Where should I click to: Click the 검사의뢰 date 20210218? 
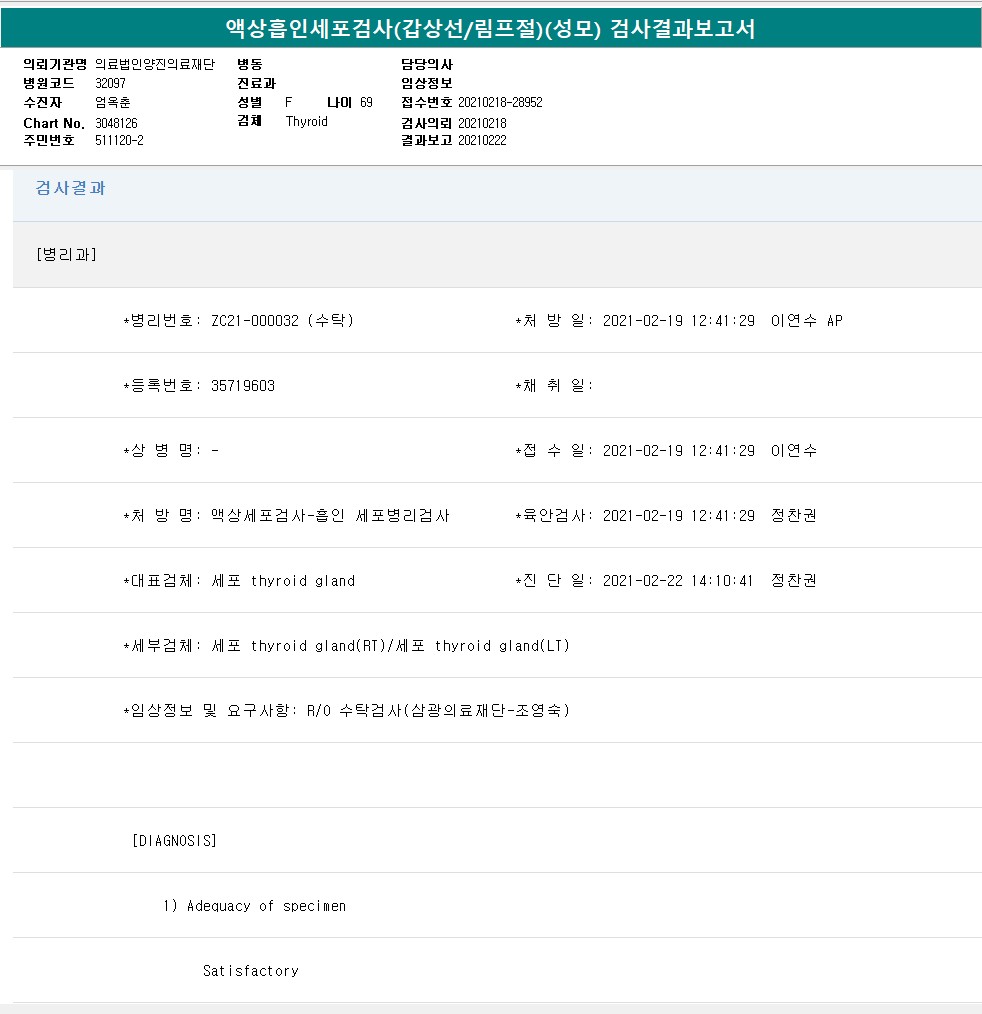click(482, 123)
